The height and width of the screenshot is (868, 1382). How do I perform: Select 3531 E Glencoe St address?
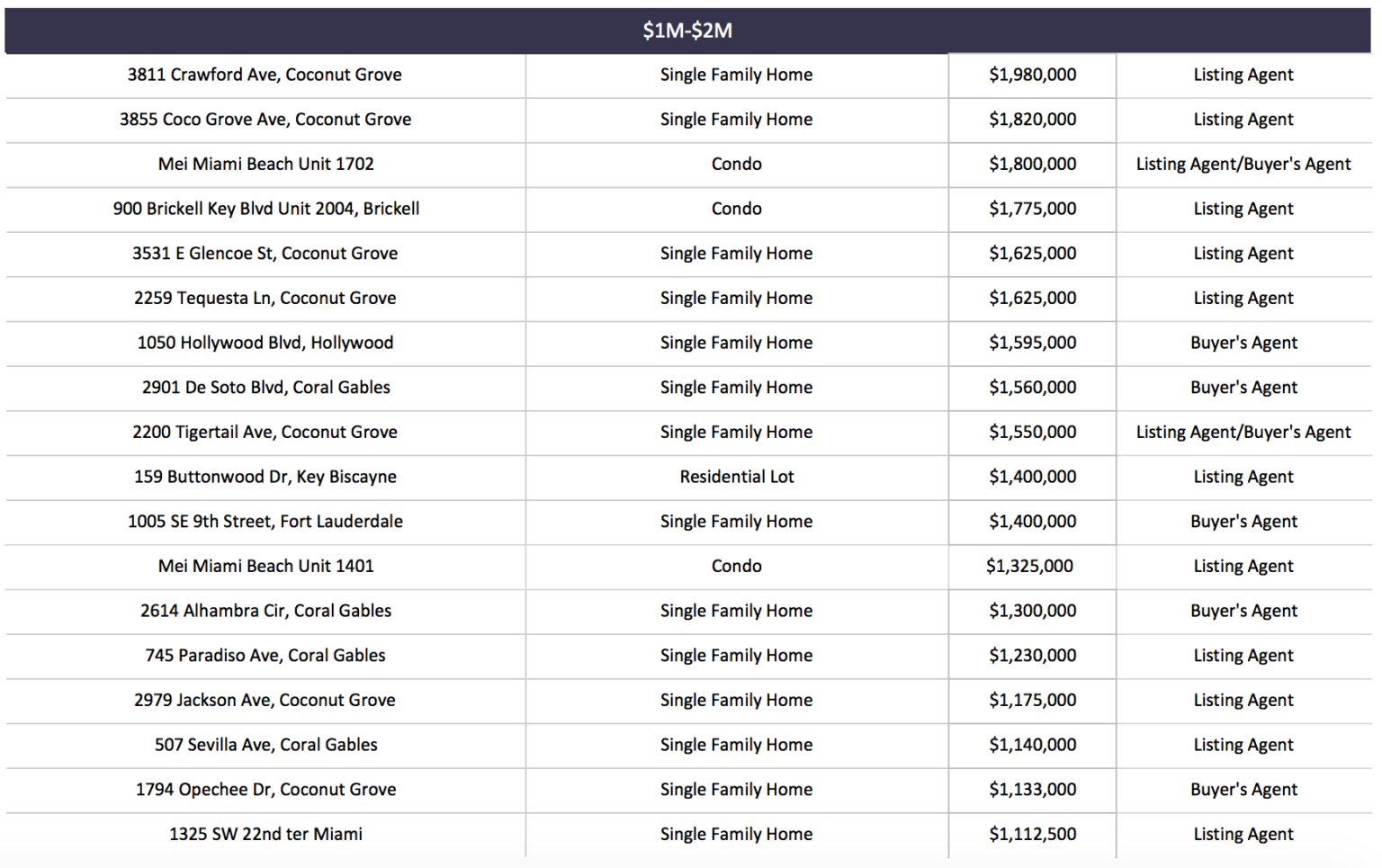point(265,254)
